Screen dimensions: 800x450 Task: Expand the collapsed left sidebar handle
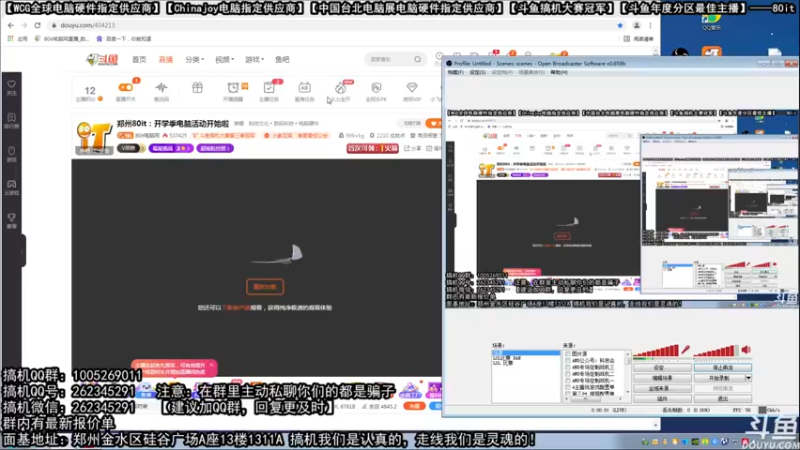pyautogui.click(x=23, y=251)
